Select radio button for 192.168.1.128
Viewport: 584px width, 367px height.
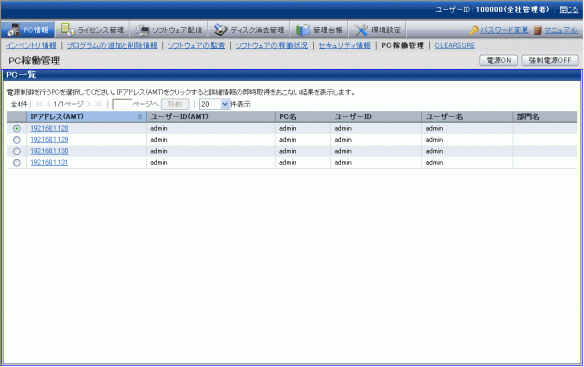tap(17, 129)
